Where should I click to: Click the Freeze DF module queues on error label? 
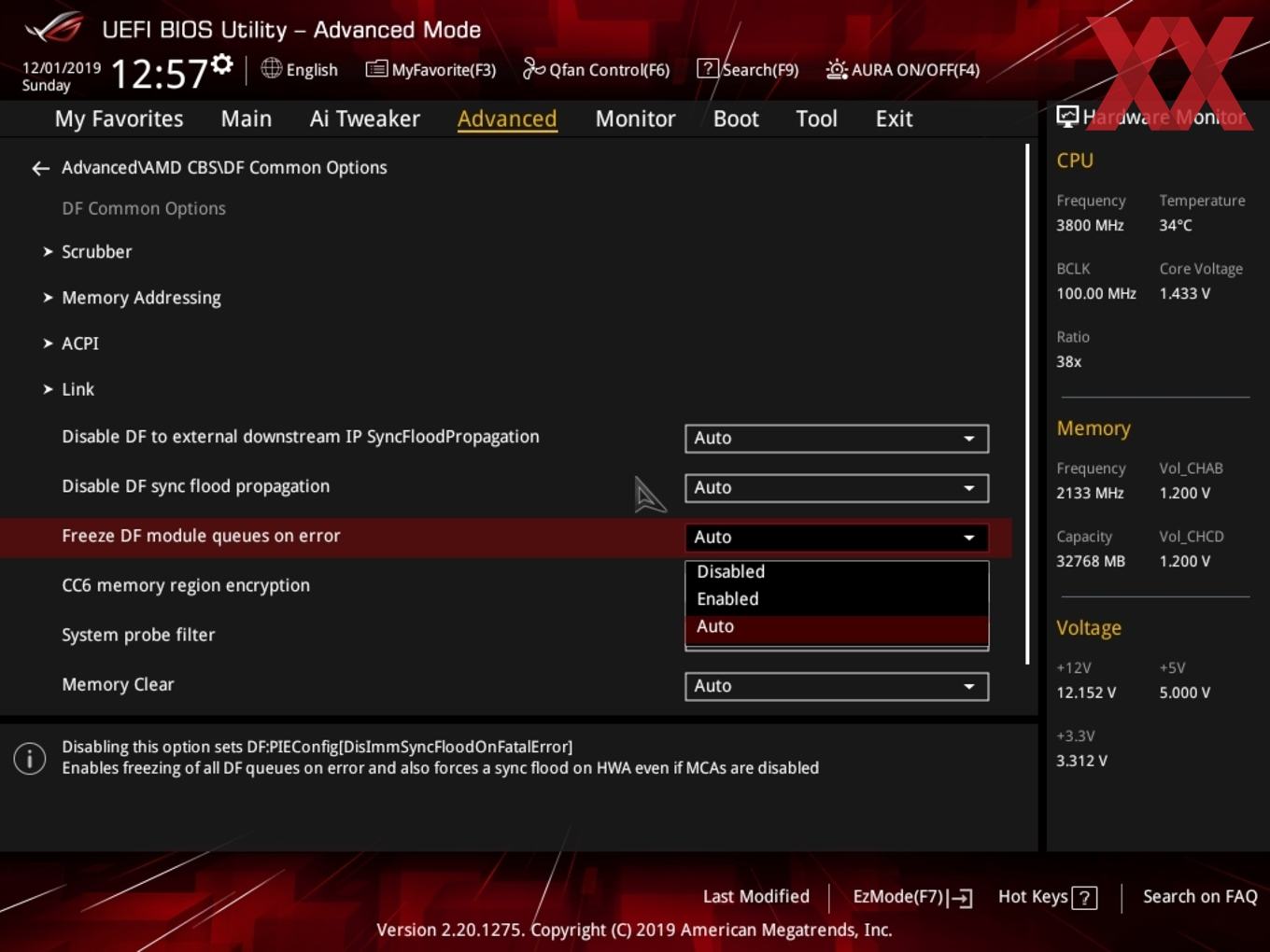pos(201,536)
